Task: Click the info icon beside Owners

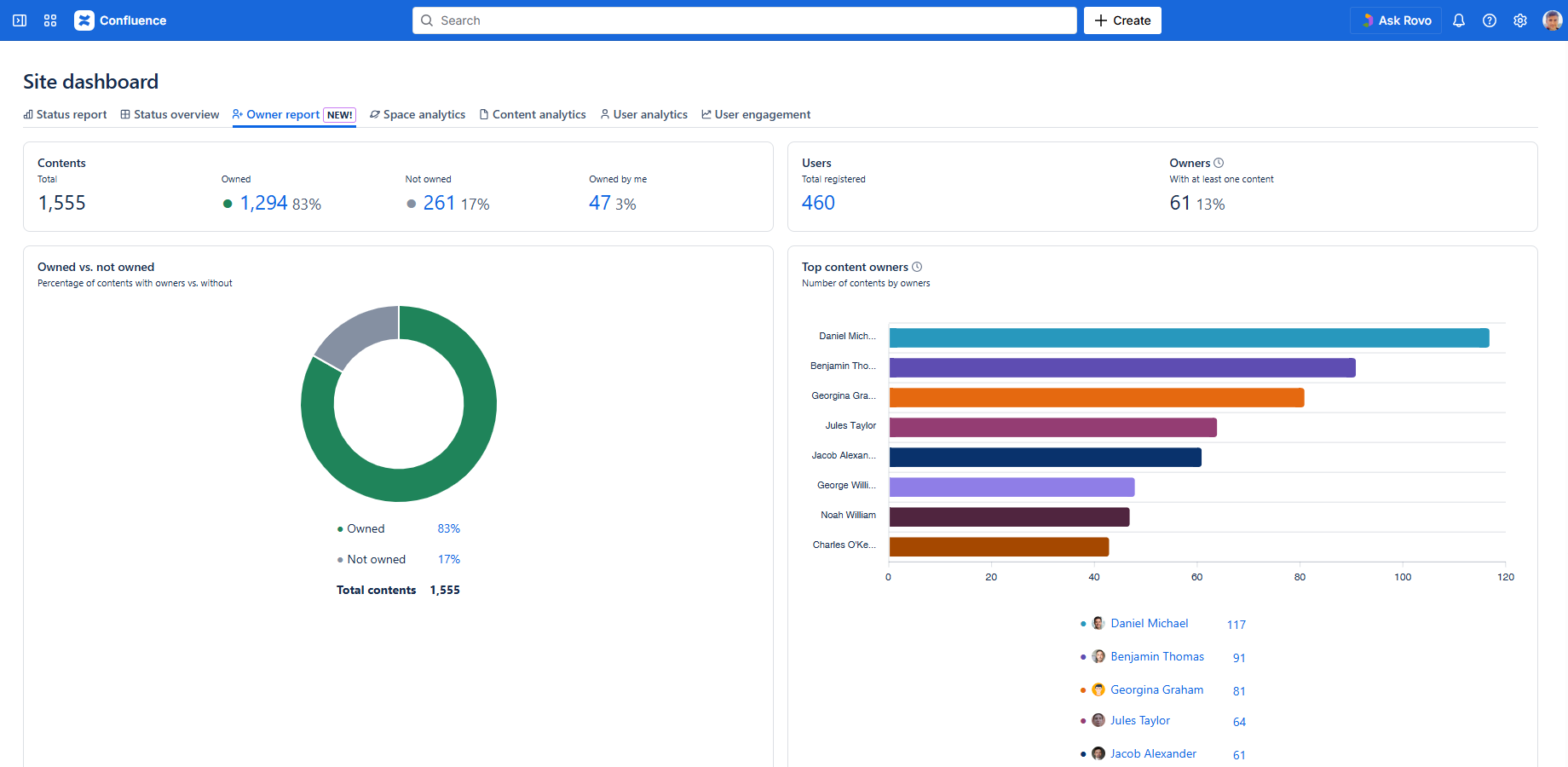Action: pyautogui.click(x=1219, y=163)
